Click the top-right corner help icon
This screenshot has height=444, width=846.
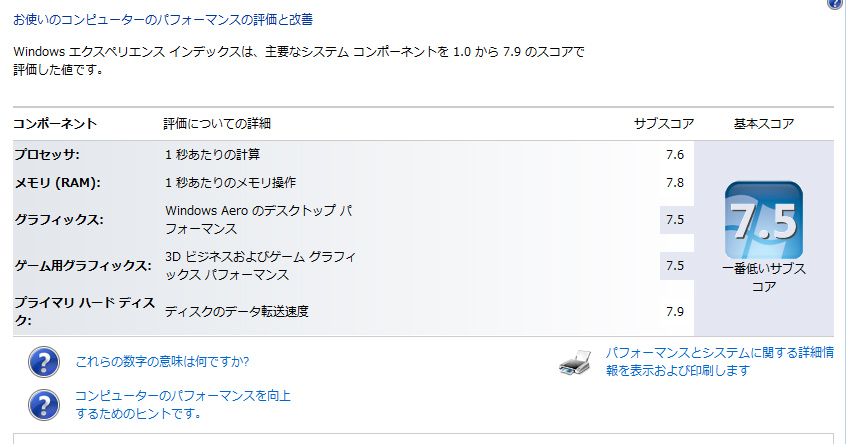click(836, 3)
